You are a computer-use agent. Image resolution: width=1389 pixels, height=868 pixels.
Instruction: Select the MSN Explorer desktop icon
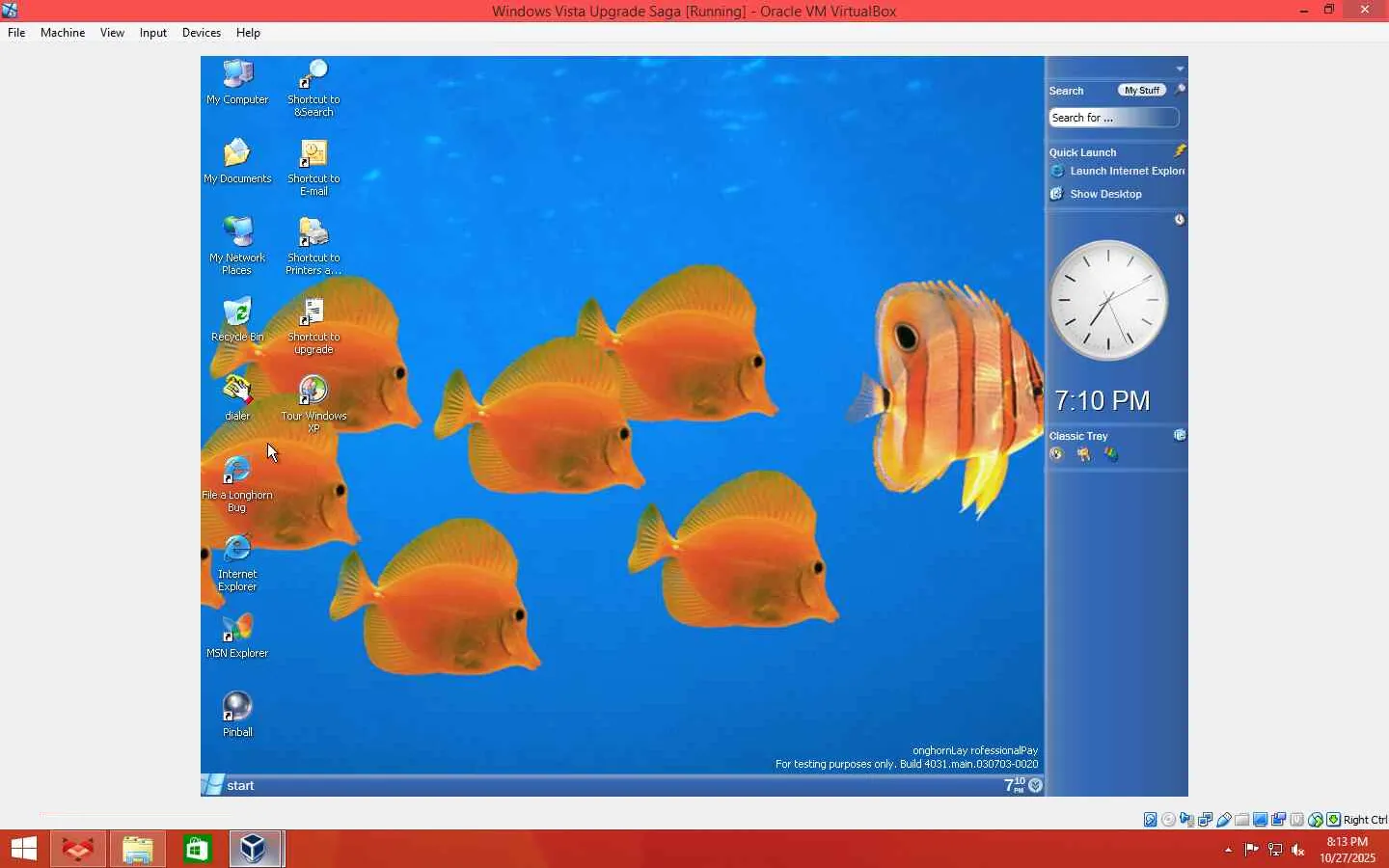click(x=237, y=636)
